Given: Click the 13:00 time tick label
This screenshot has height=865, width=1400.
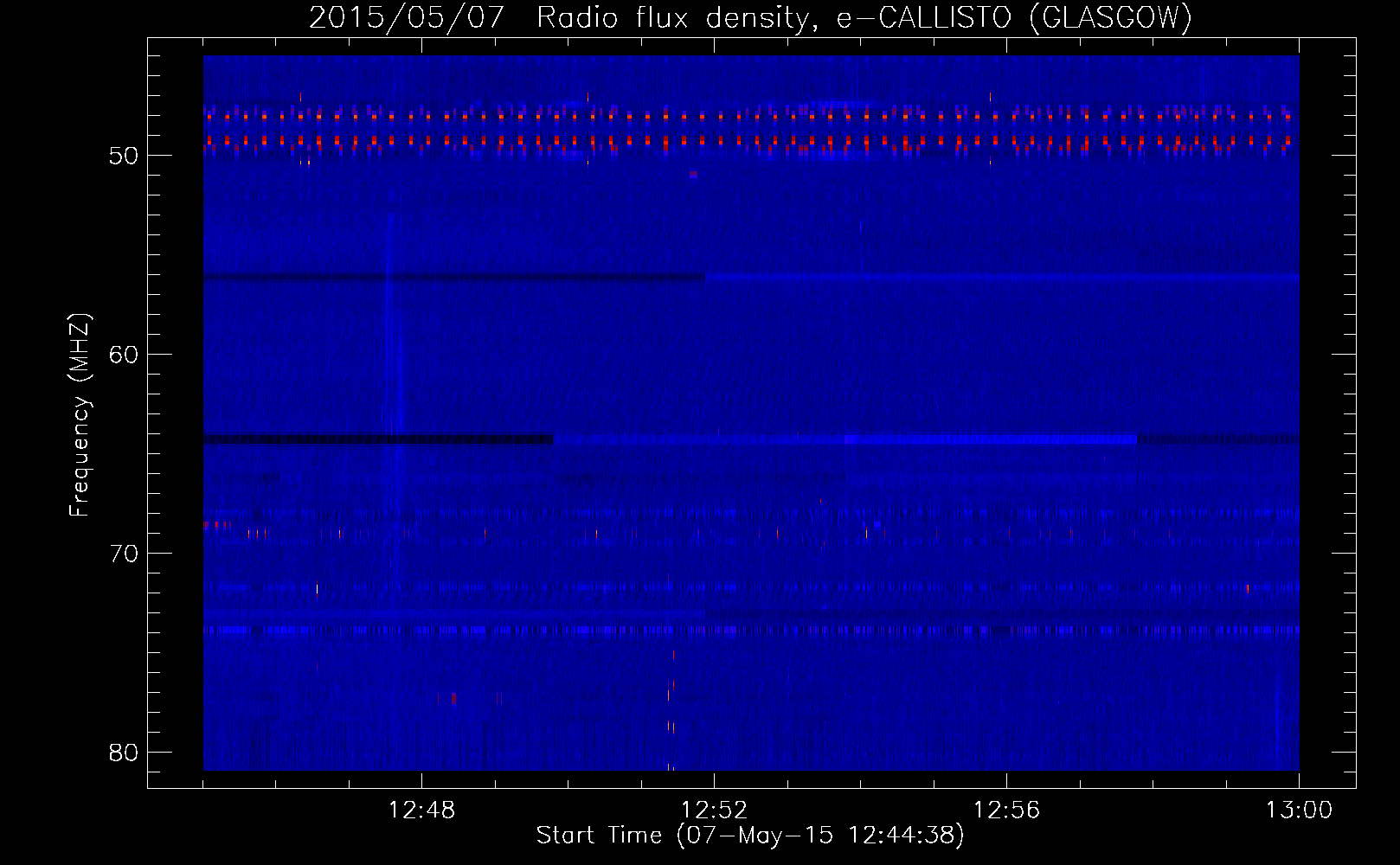Looking at the screenshot, I should (1299, 811).
